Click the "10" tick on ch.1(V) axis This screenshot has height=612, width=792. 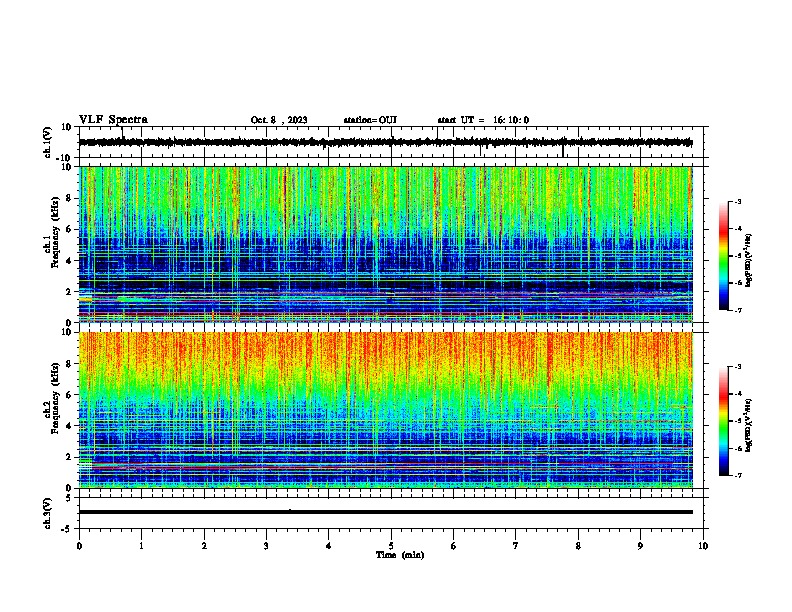[x=67, y=127]
